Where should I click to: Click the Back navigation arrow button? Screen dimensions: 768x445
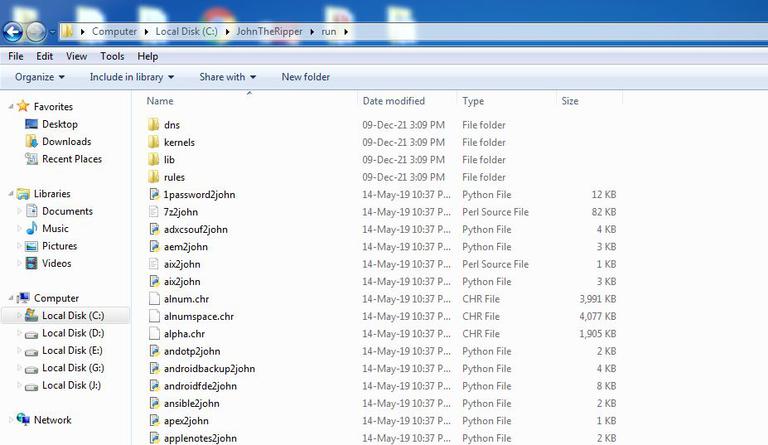[x=13, y=32]
